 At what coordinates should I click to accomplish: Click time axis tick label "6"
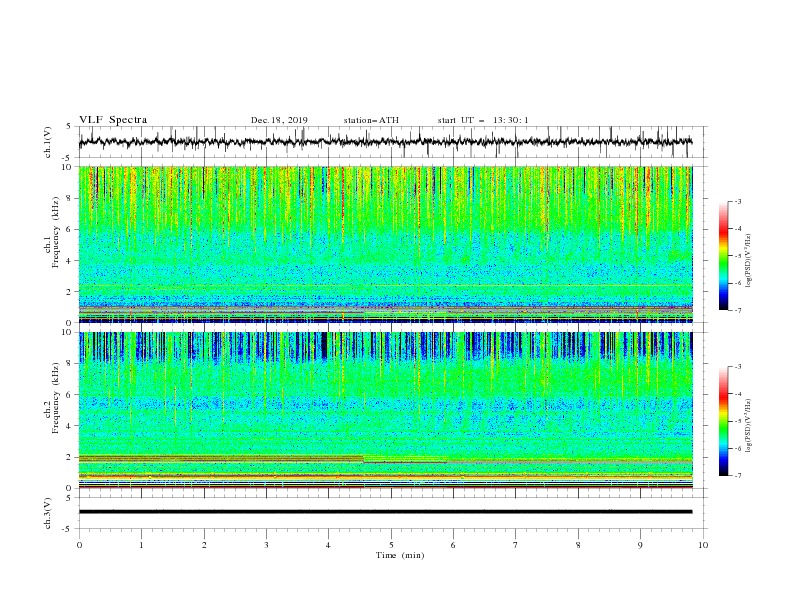(453, 545)
